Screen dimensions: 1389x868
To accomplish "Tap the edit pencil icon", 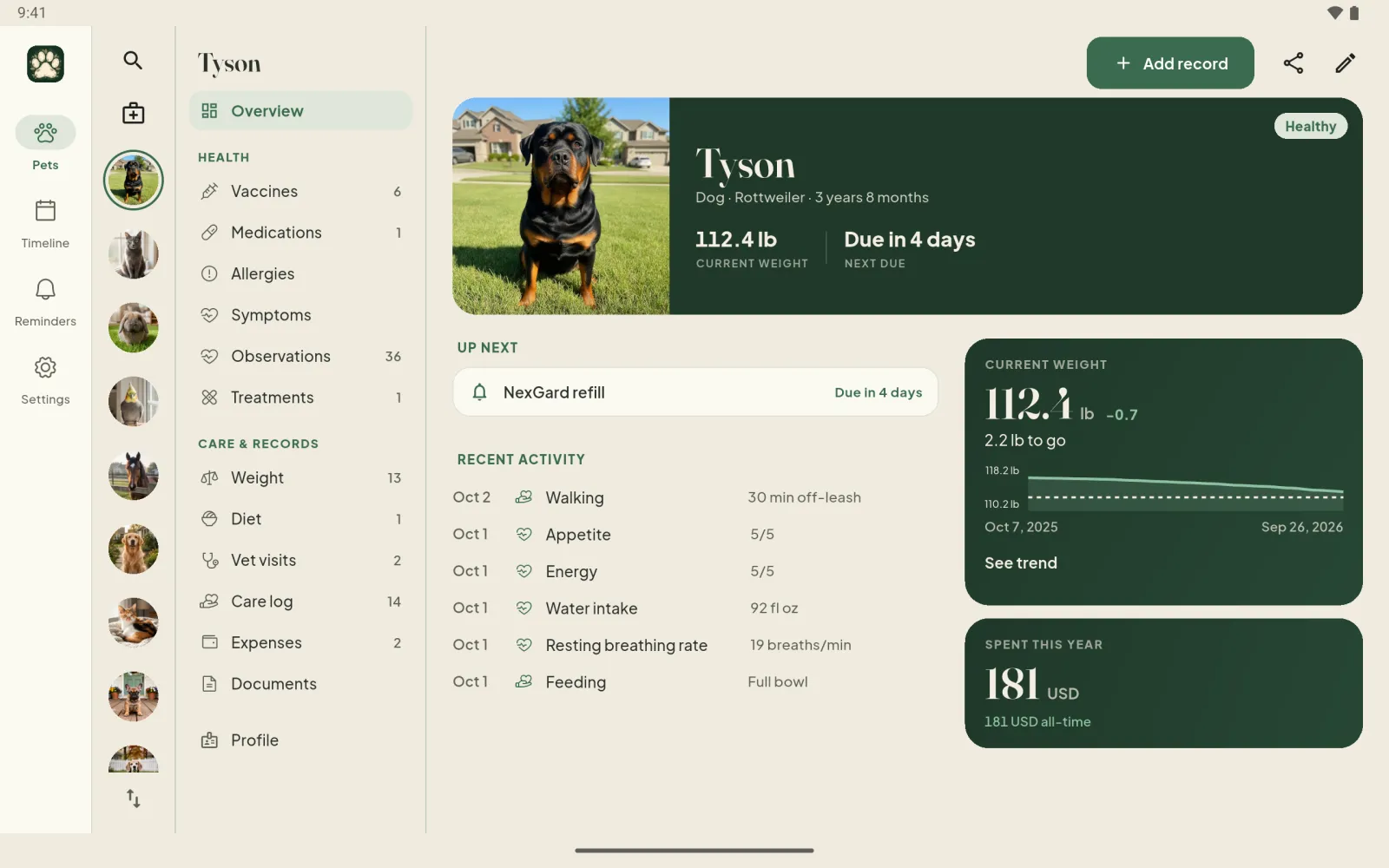I will click(x=1345, y=62).
